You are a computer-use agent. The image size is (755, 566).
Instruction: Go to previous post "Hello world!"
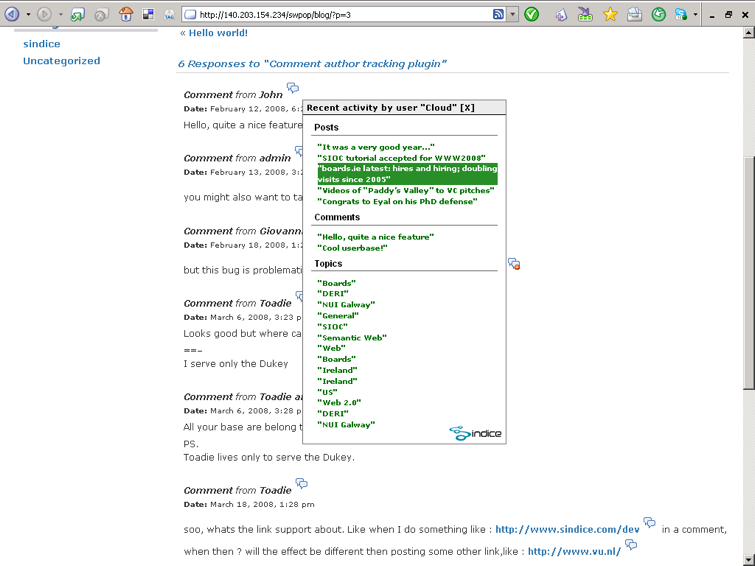213,33
